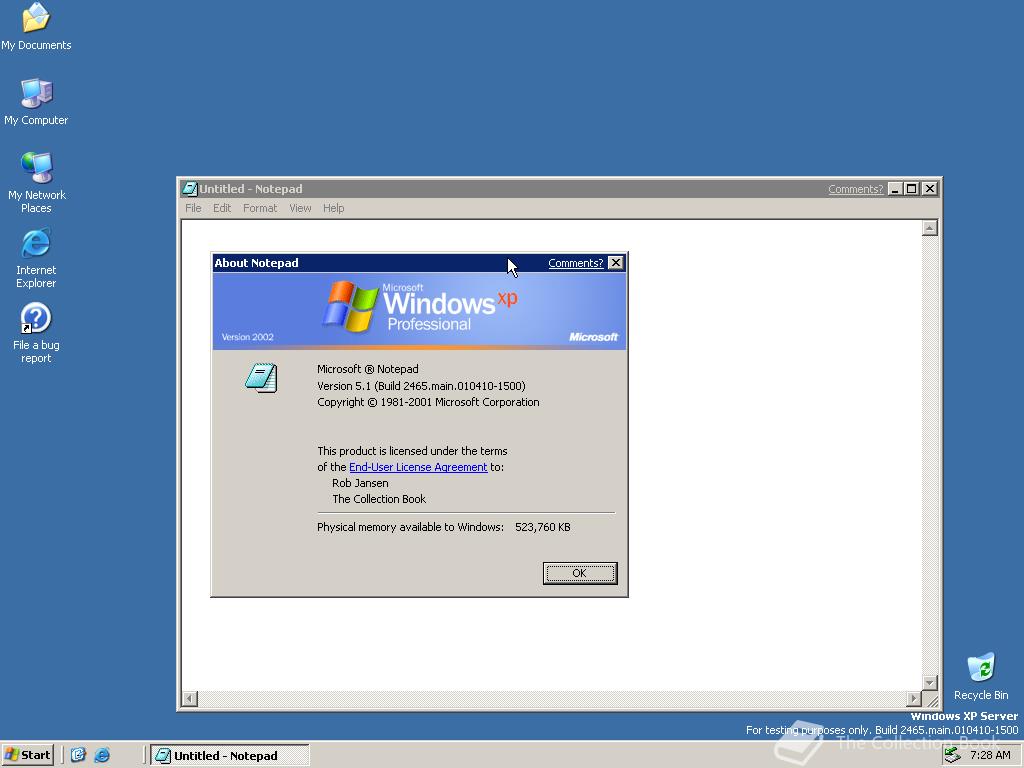Select the Untitled - Notepad taskbar button
Screen dimensions: 1024x768
(x=230, y=755)
